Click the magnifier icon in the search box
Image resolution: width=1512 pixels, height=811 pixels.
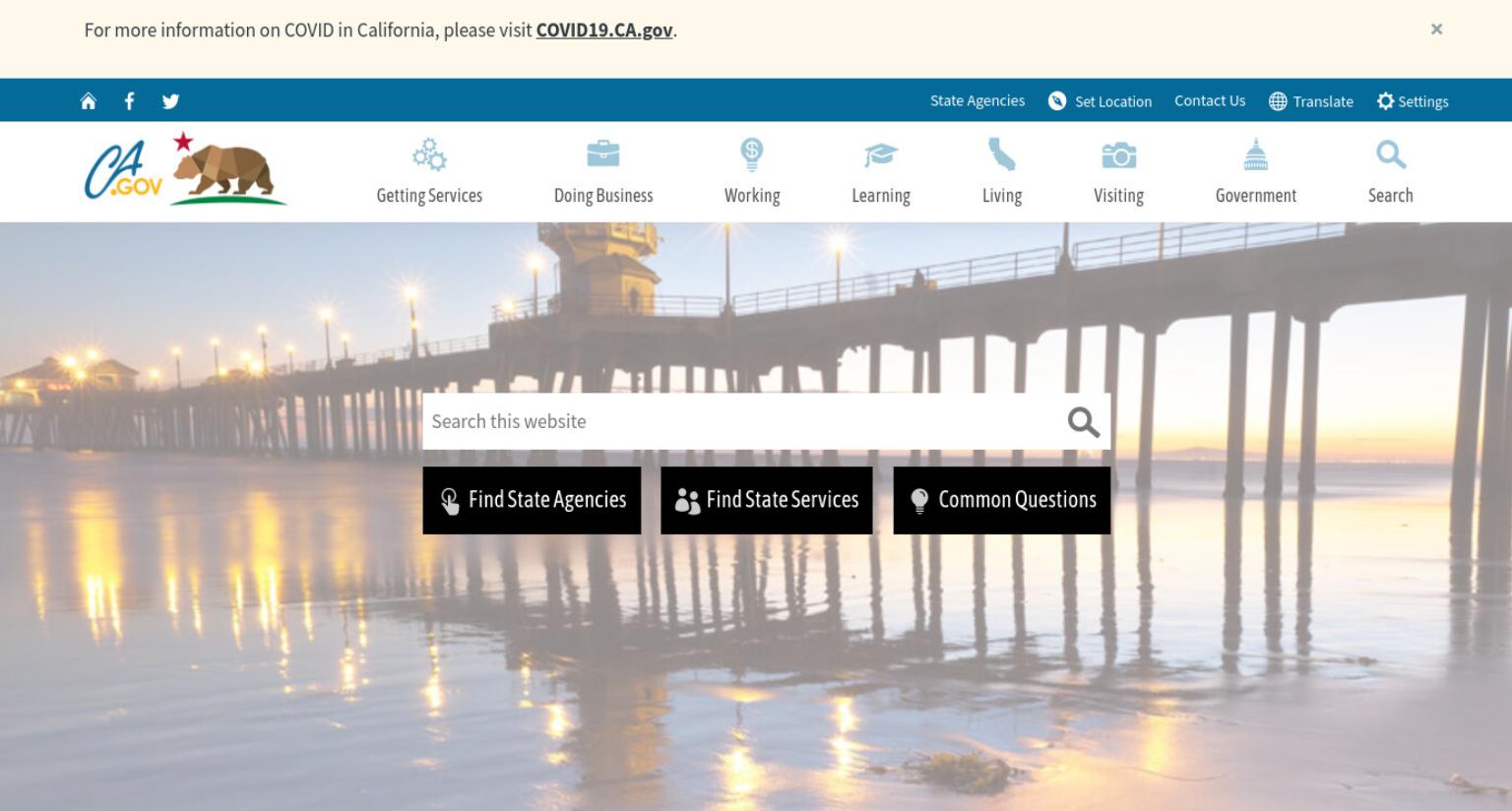point(1083,422)
